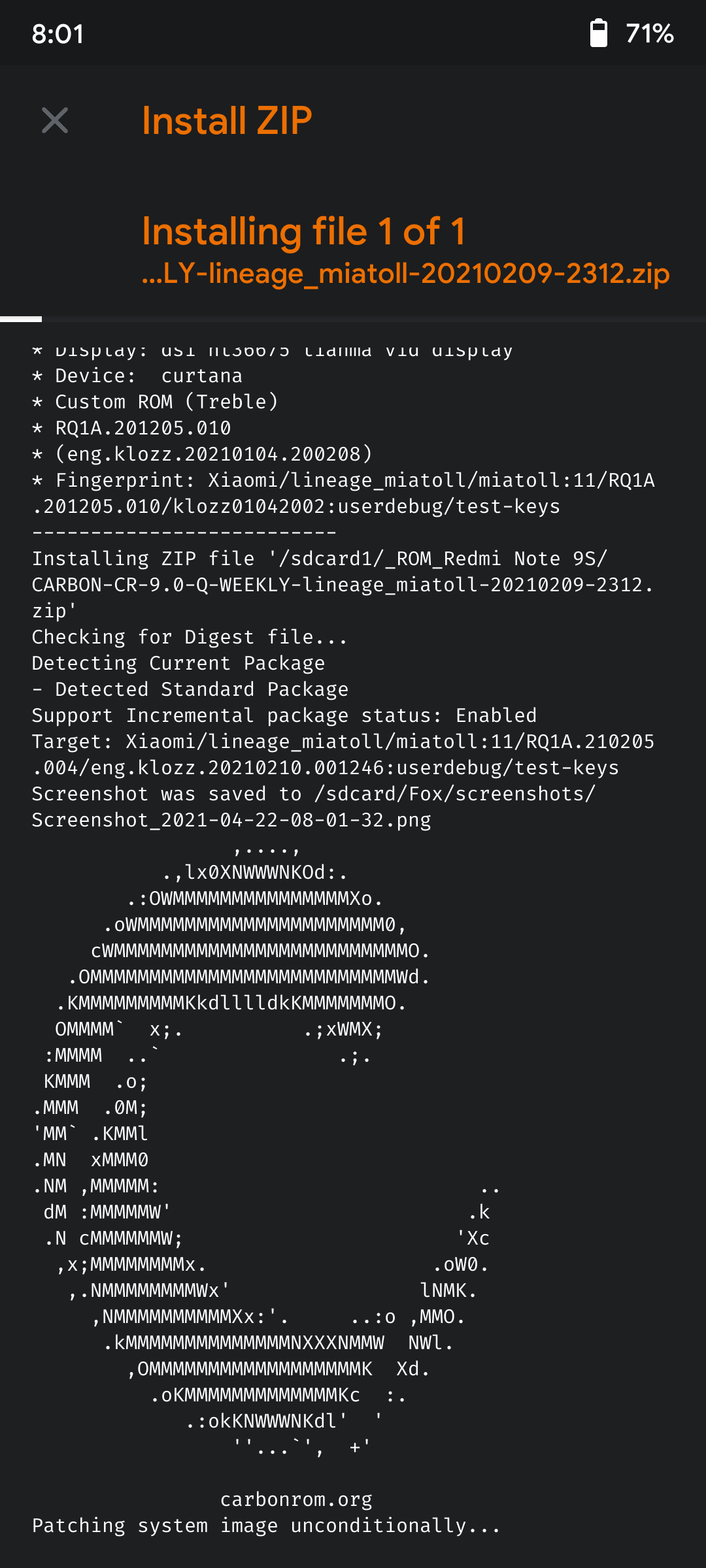Viewport: 706px width, 1568px height.
Task: Tap the Support Incremental package status line
Action: (284, 715)
